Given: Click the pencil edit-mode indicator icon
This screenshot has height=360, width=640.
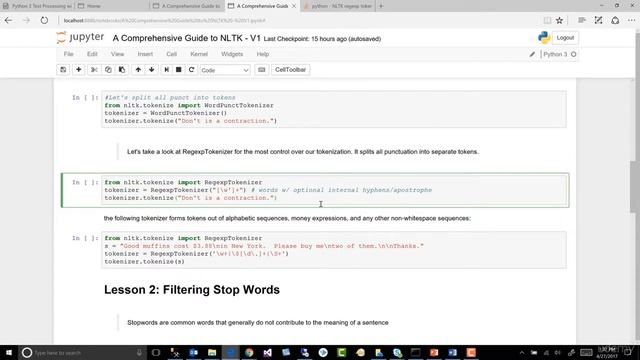Looking at the screenshot, I should (x=532, y=54).
